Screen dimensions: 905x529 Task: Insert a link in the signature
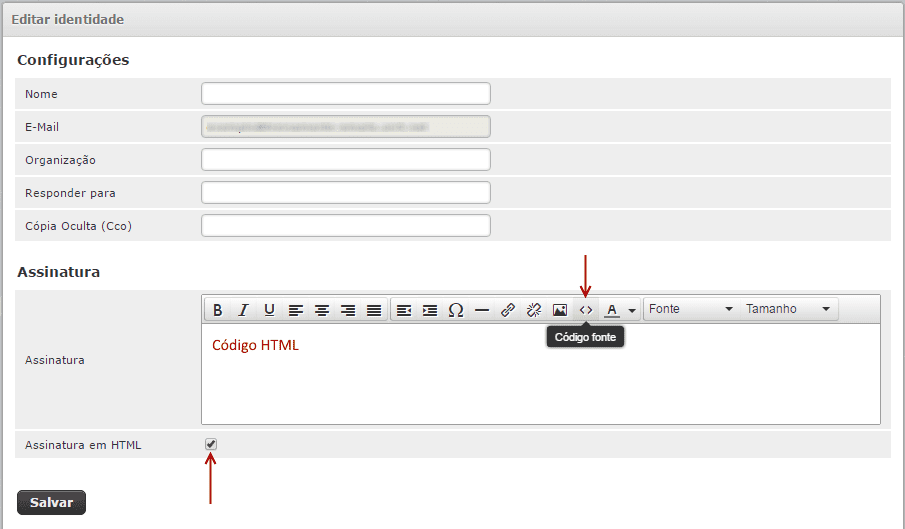[508, 310]
